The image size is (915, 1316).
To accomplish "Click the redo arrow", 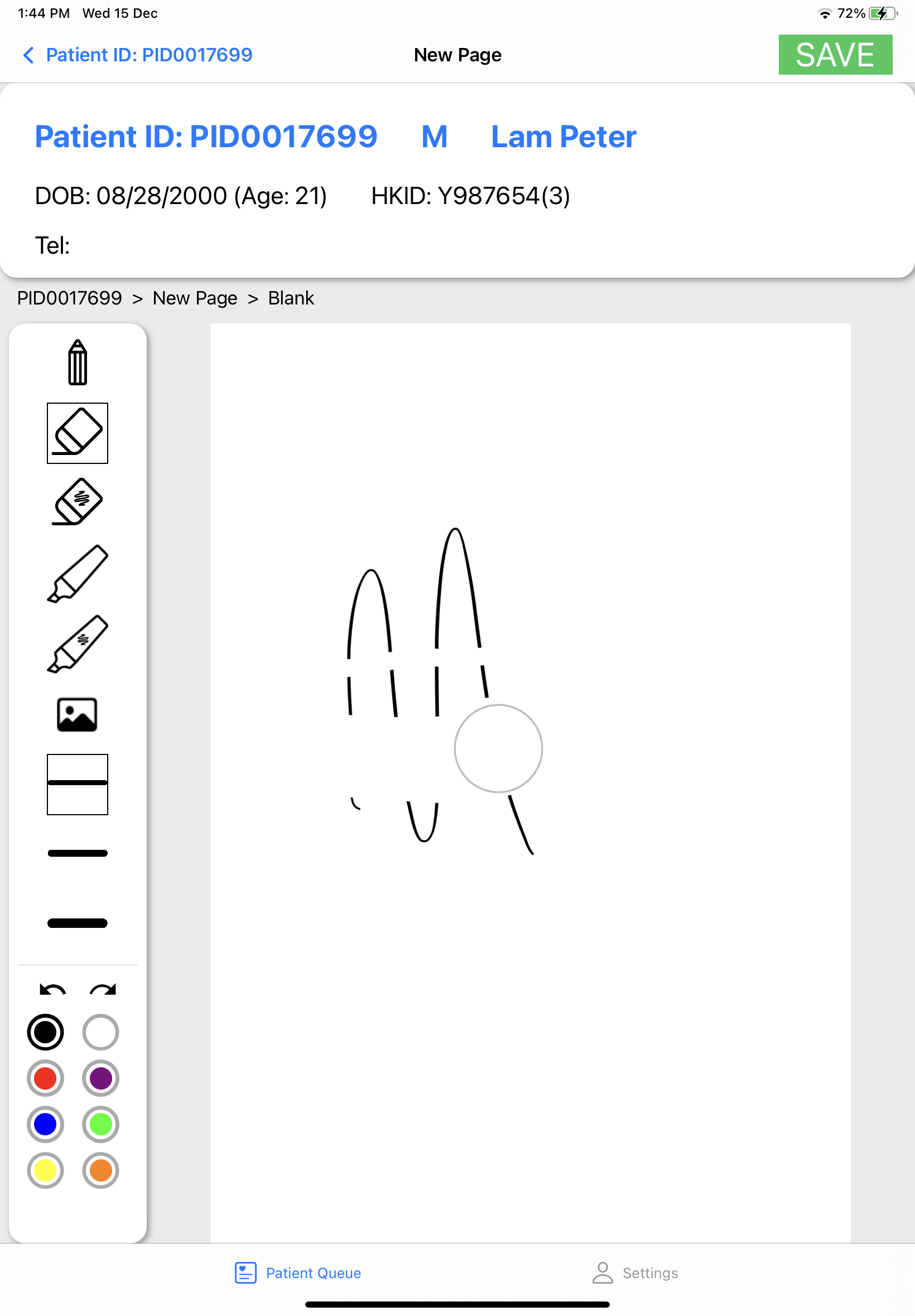I will [103, 989].
